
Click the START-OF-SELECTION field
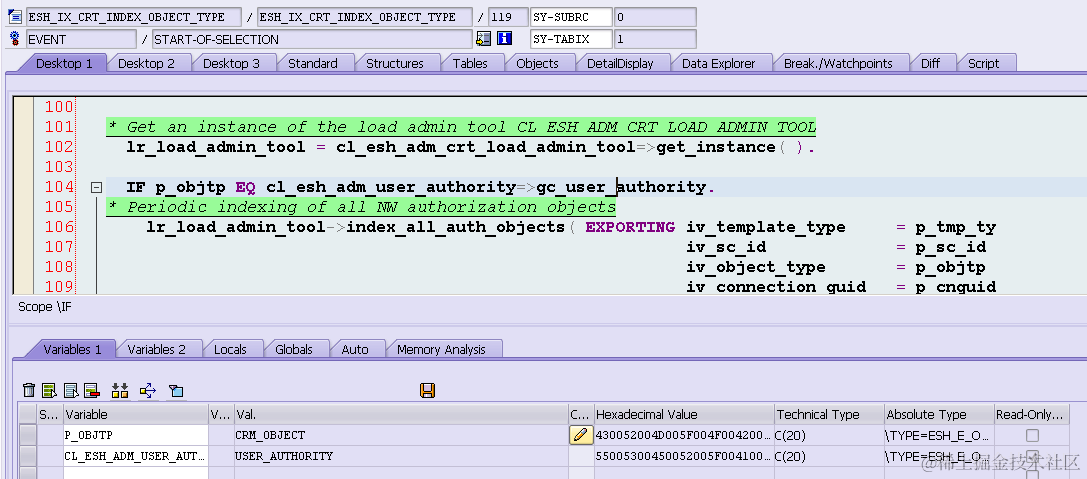(x=312, y=39)
